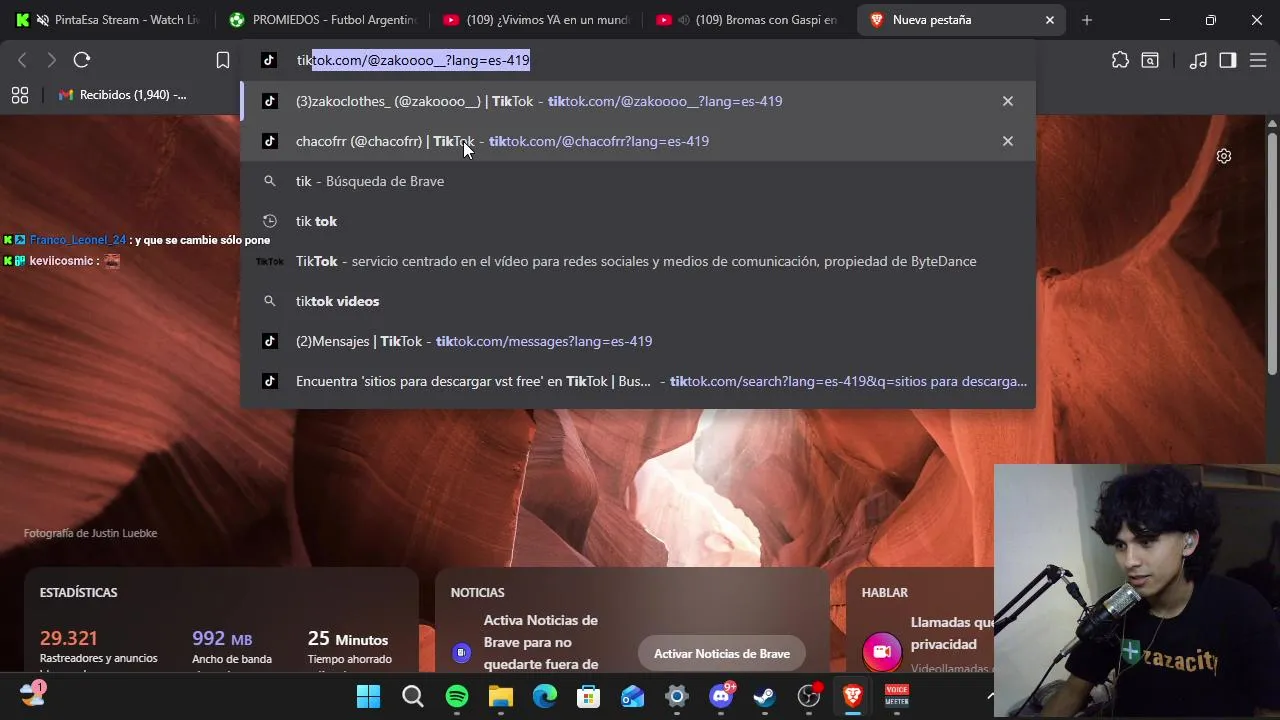Open the tab search icon in toolbar

[x=1150, y=60]
